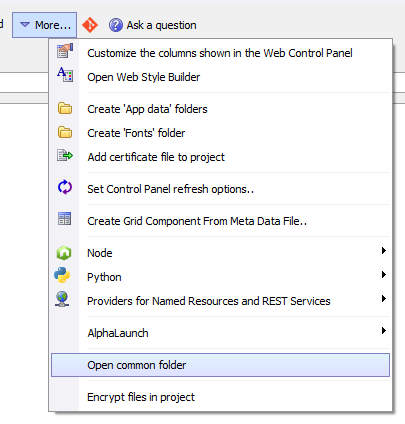Click the 'Fonts' folder icon
The width and height of the screenshot is (405, 424).
(x=65, y=132)
